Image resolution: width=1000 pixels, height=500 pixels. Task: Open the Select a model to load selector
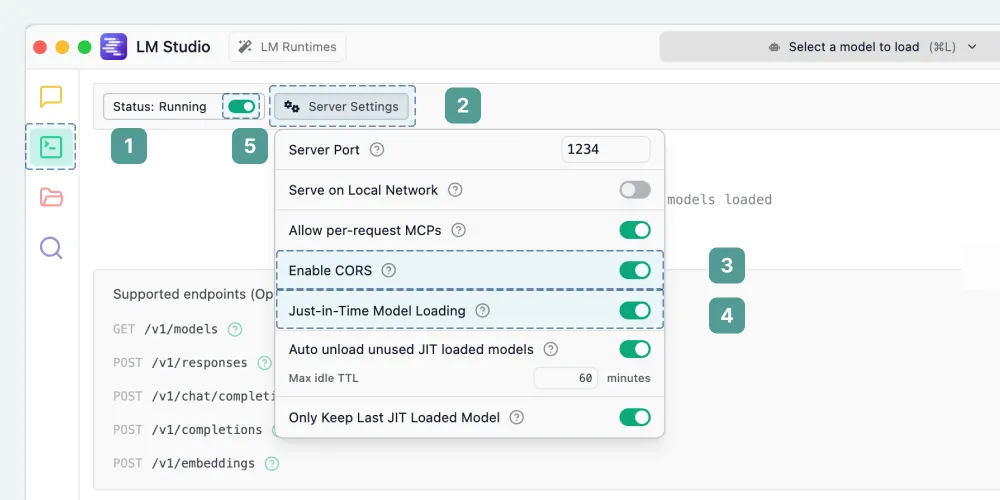(x=829, y=47)
